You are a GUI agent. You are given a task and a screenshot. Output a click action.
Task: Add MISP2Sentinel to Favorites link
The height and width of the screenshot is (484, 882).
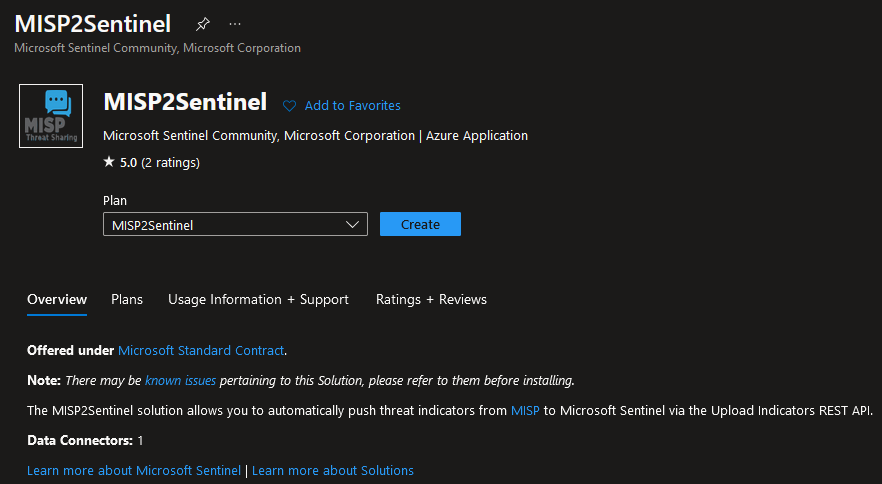pos(353,105)
